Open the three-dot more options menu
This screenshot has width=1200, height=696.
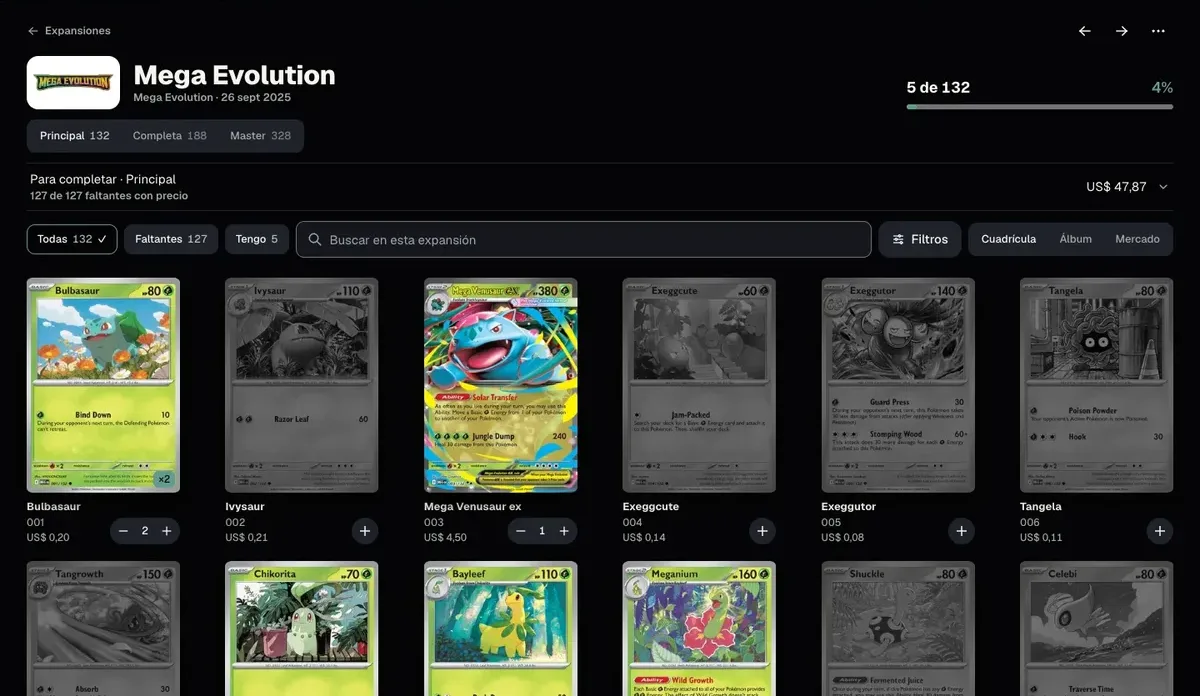point(1158,31)
